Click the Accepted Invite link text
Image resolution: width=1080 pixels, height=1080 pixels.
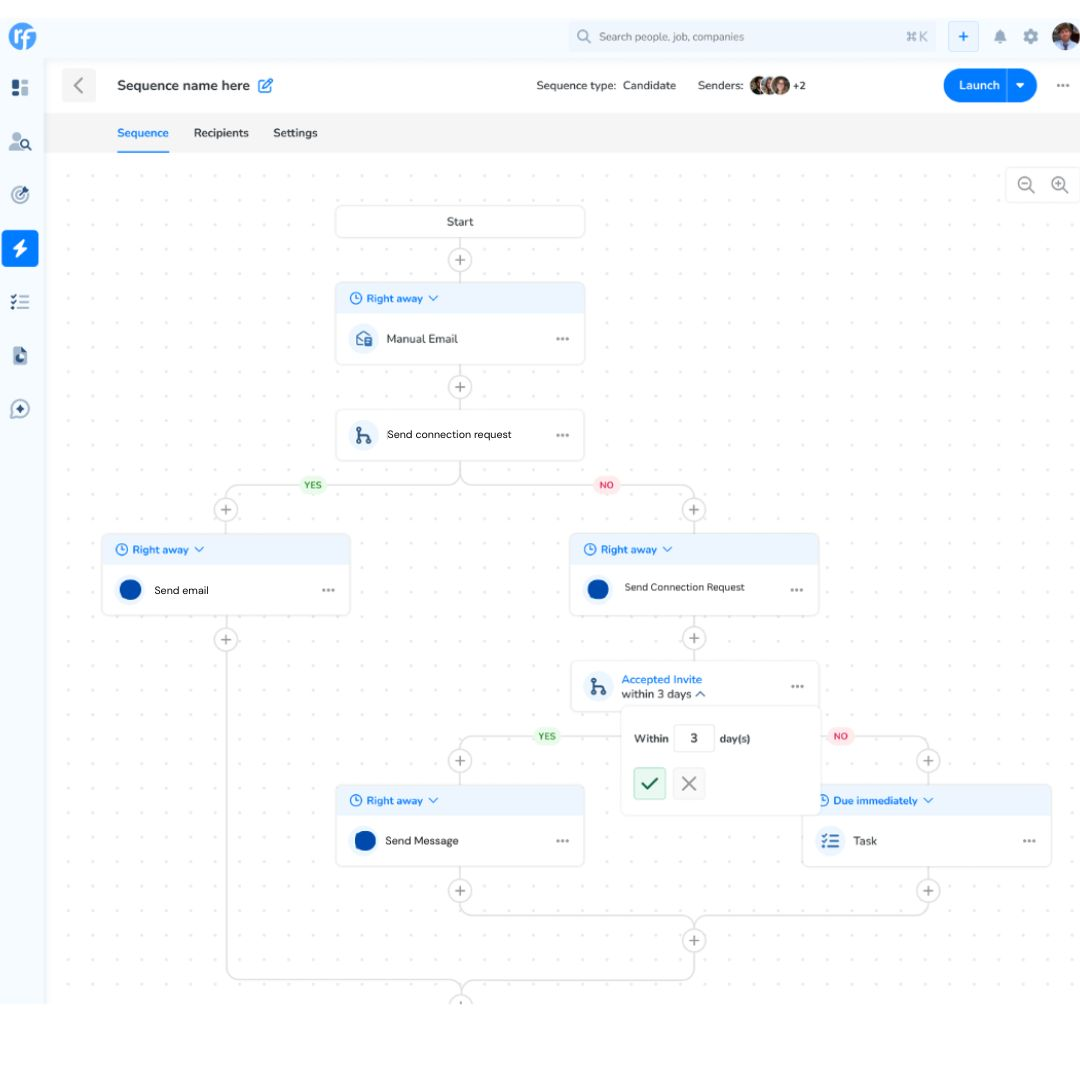661,679
